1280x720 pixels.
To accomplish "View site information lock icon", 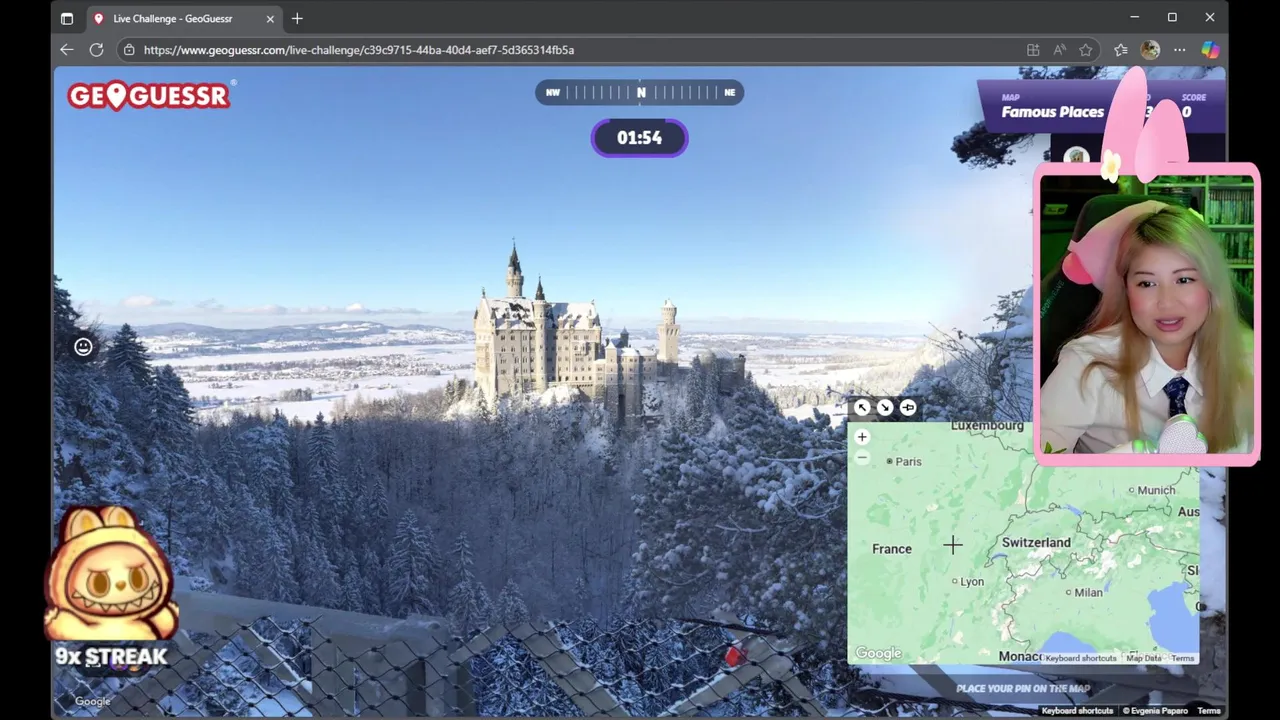I will [129, 49].
